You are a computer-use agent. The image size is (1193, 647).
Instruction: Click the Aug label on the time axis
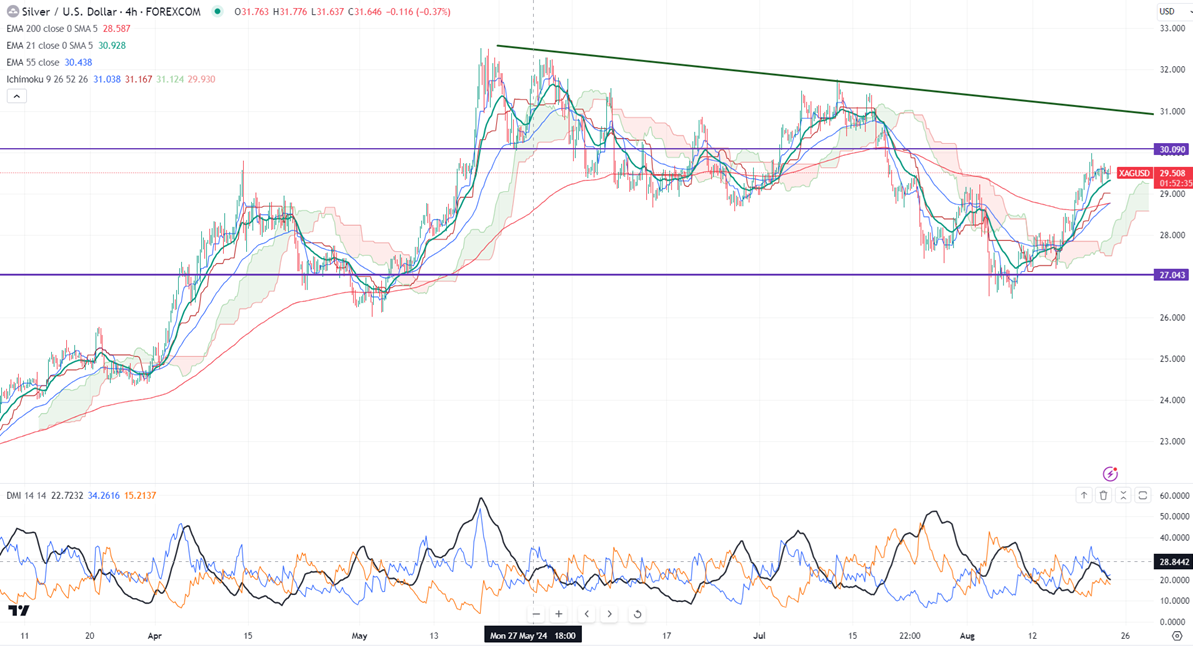967,636
